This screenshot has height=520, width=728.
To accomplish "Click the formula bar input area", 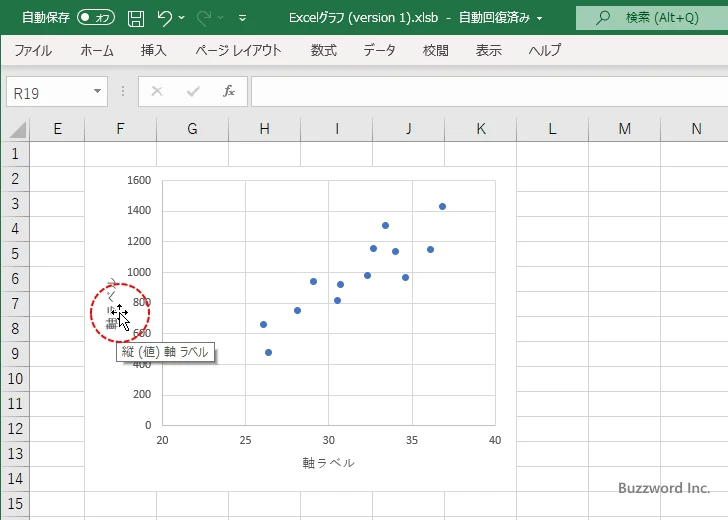I will (x=489, y=92).
